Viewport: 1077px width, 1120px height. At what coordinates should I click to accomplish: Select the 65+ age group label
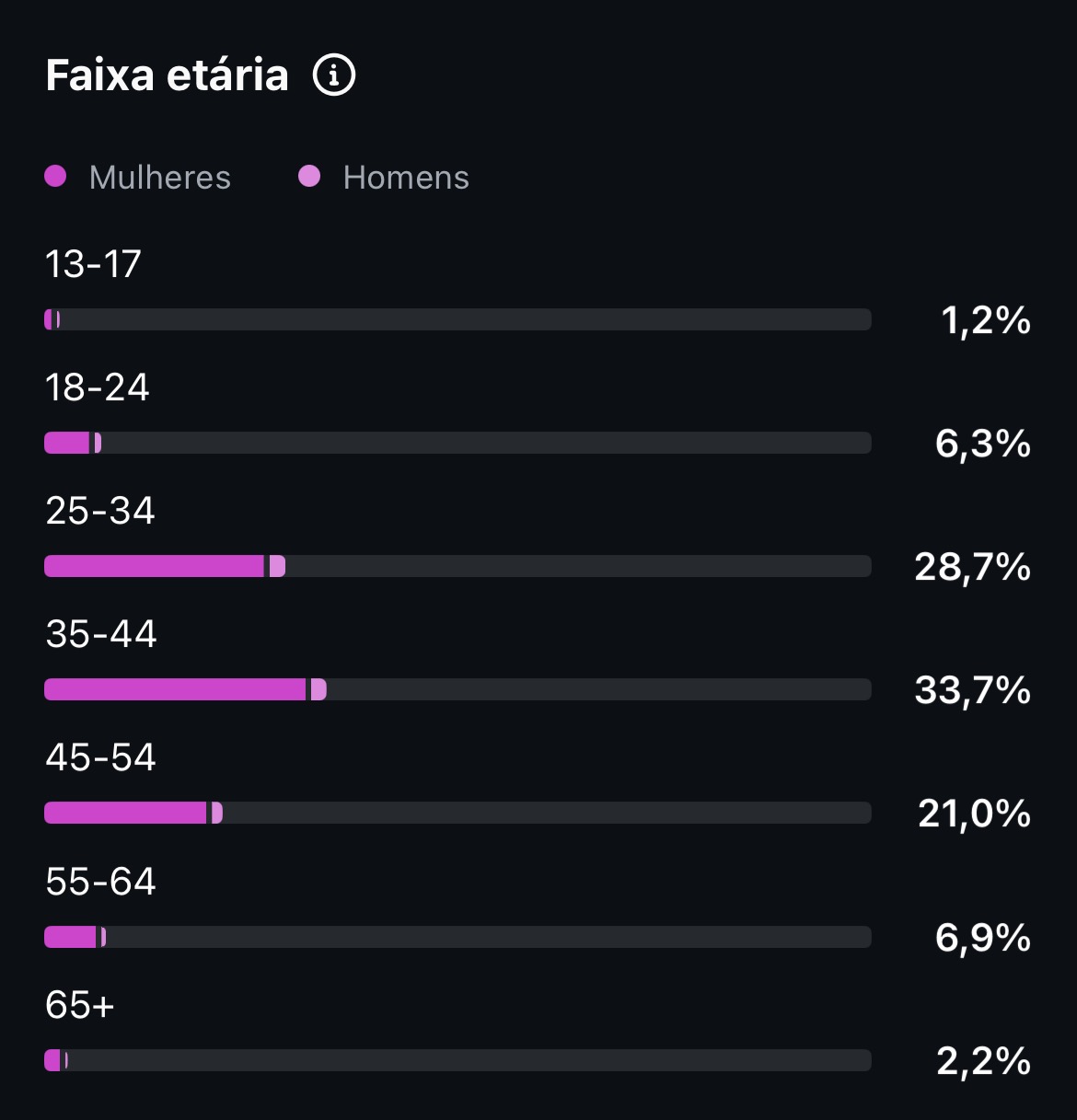[x=80, y=1006]
